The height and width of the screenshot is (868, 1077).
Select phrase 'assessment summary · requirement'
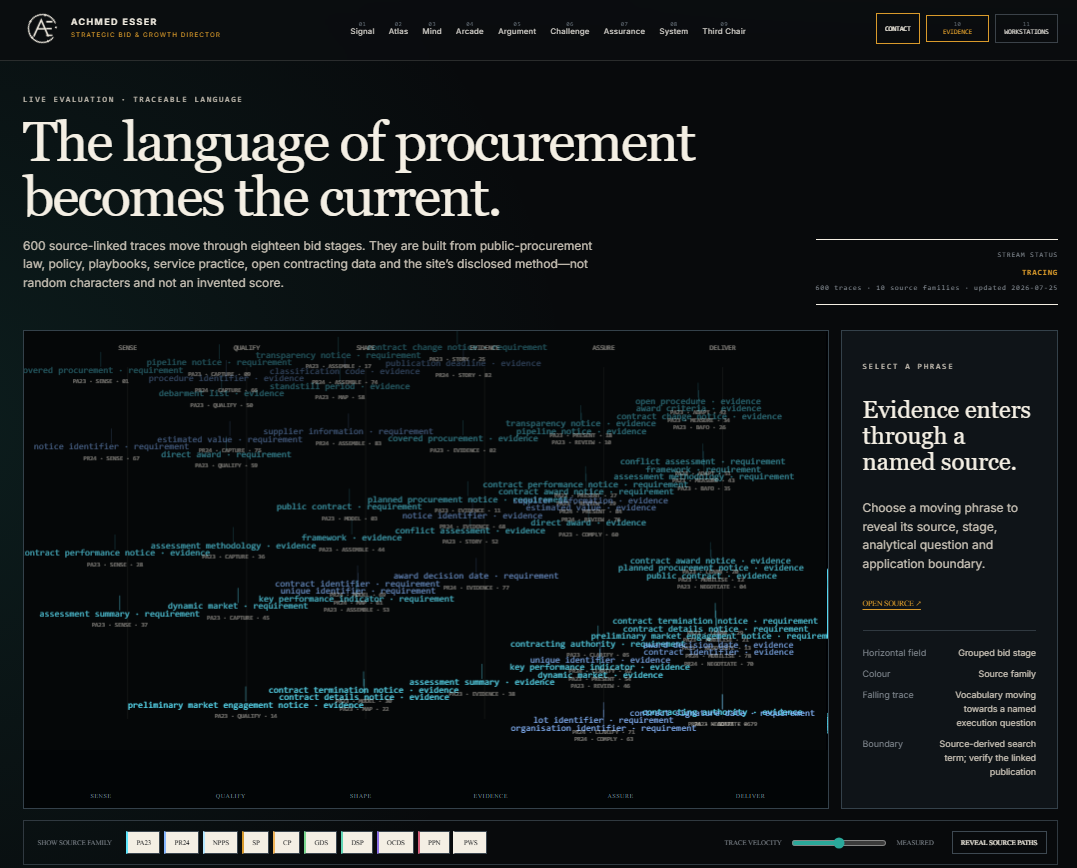120,614
